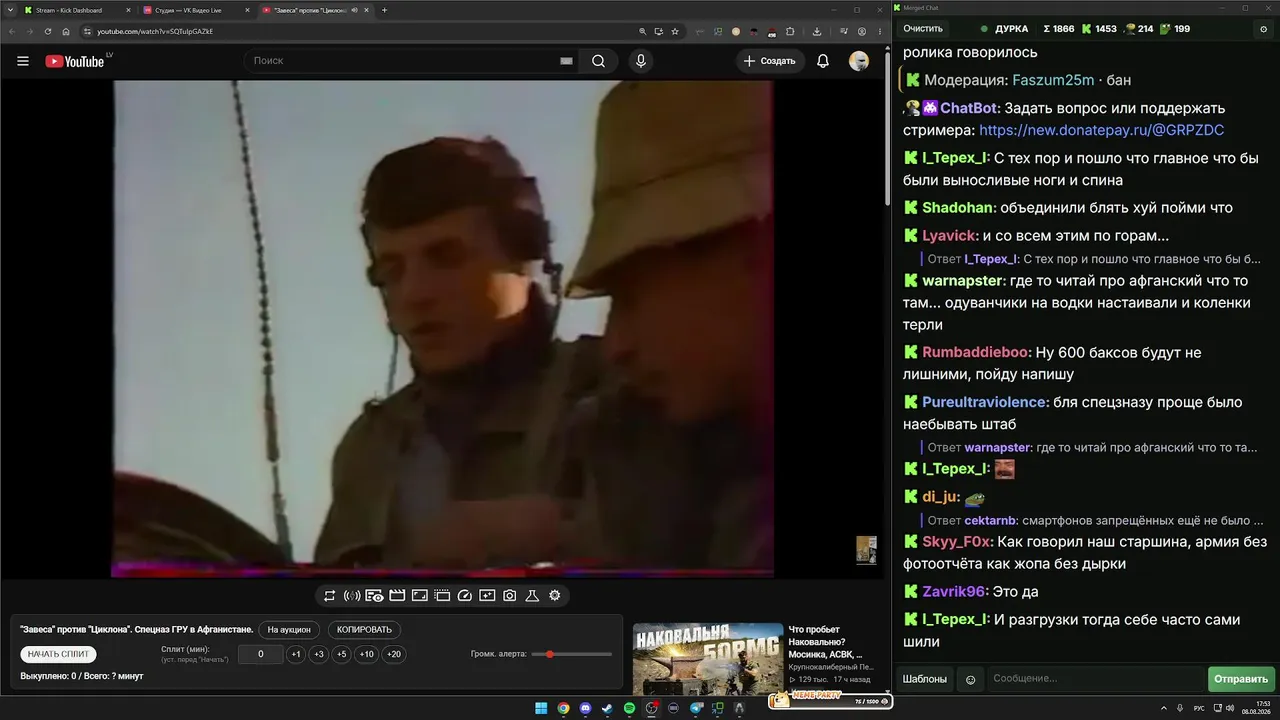The image size is (1280, 720).
Task: Add +1 minute to split
Action: (x=296, y=654)
